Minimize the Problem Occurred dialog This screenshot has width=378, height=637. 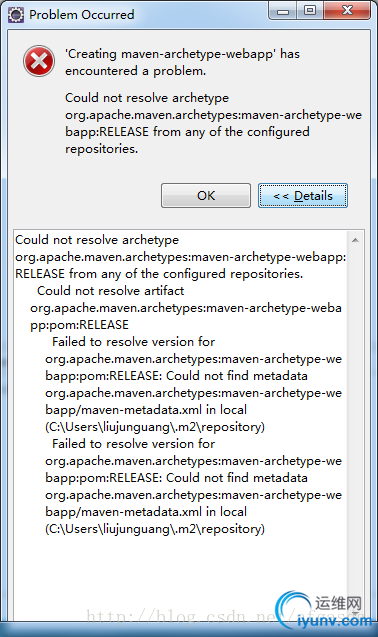coord(283,11)
